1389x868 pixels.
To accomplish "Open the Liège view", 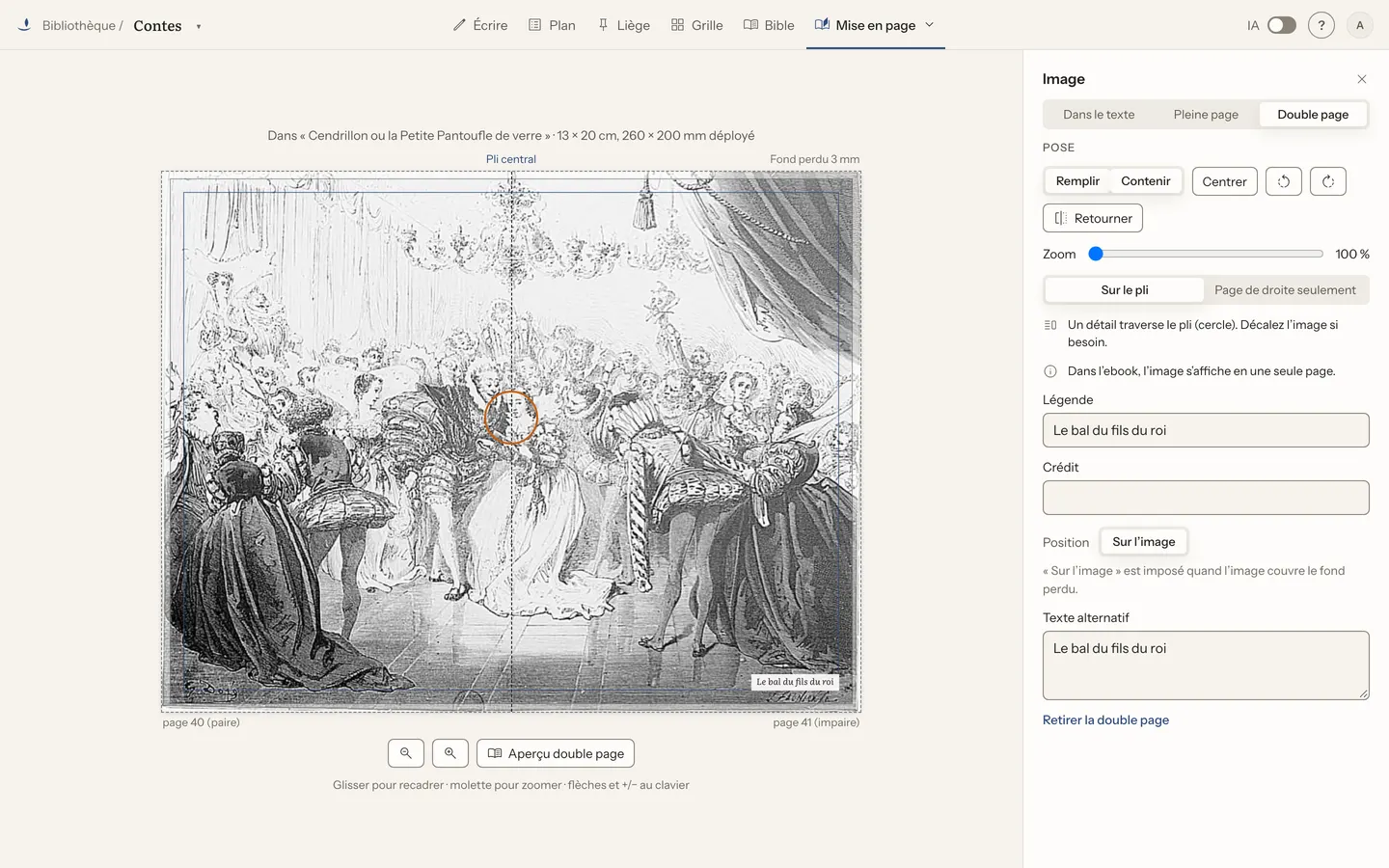I will 623,25.
